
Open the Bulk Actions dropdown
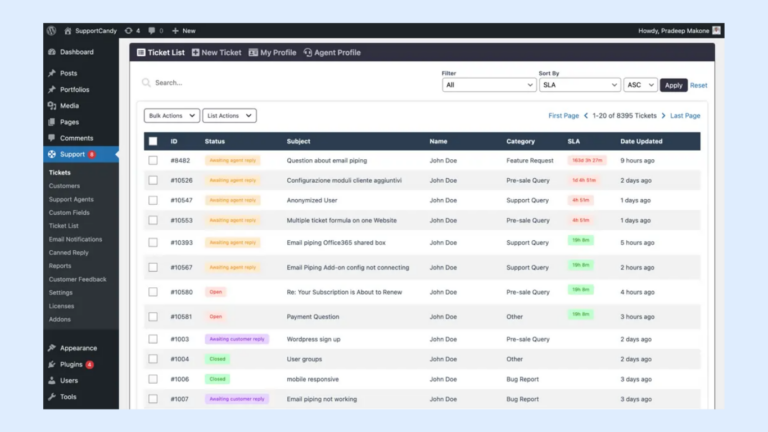(172, 116)
